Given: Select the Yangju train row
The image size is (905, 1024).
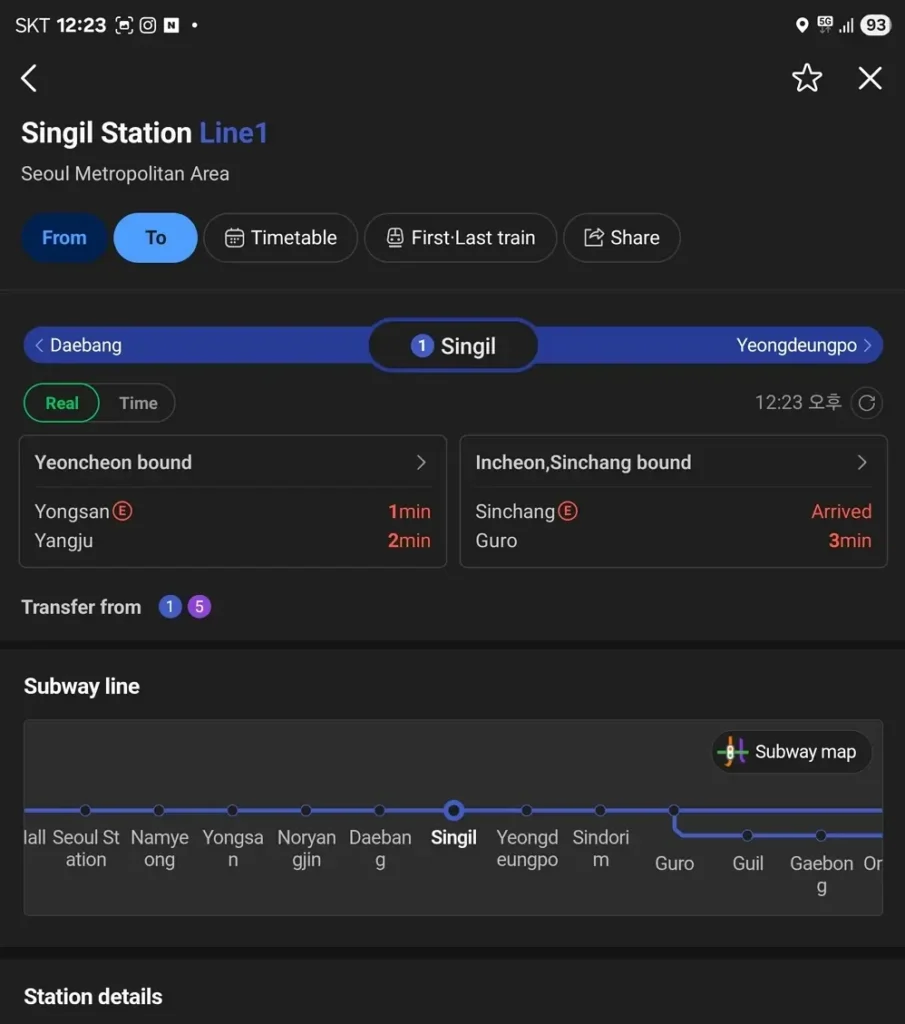Looking at the screenshot, I should click(x=232, y=541).
